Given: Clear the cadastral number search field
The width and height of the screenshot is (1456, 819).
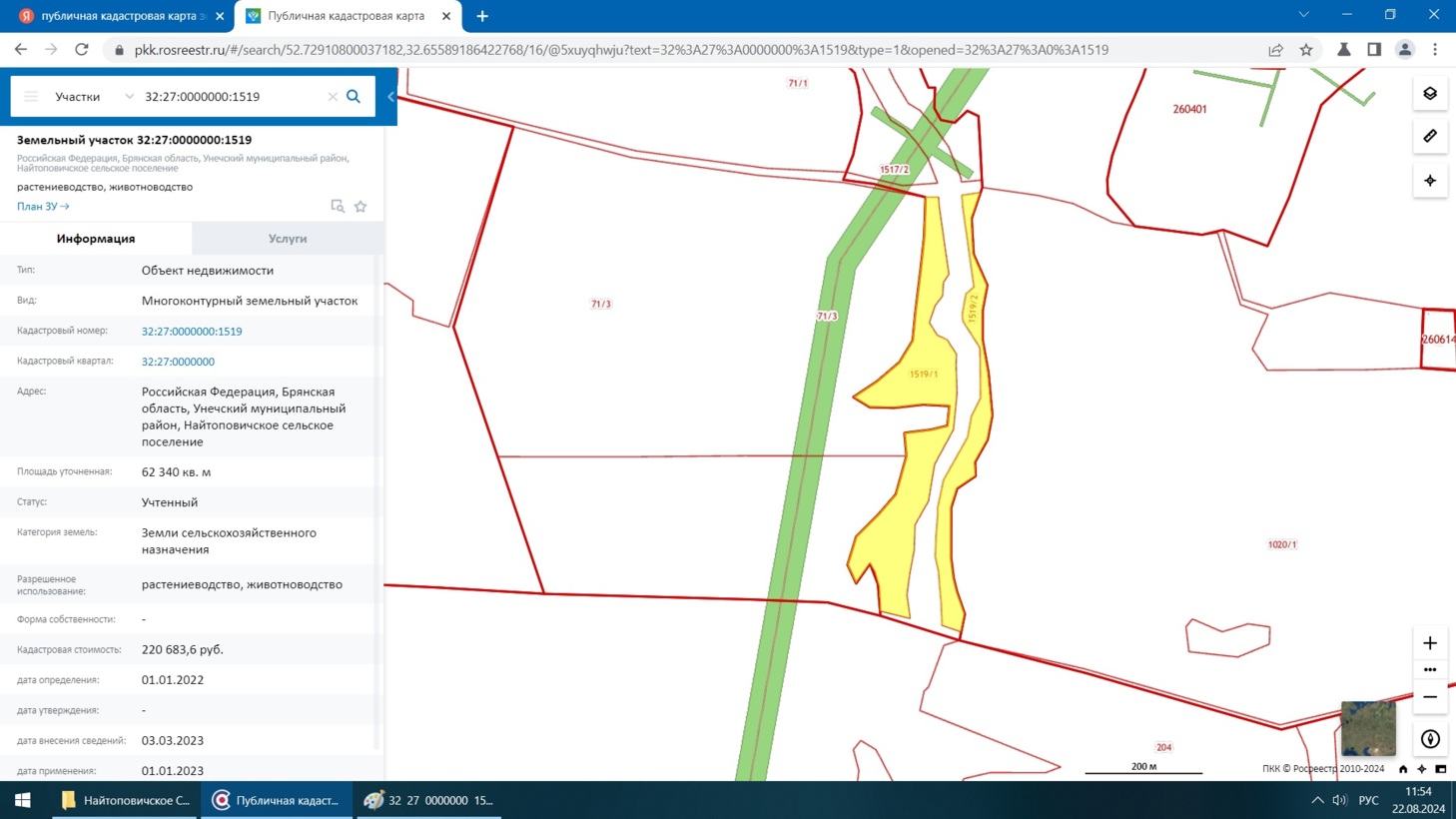Looking at the screenshot, I should (x=333, y=97).
